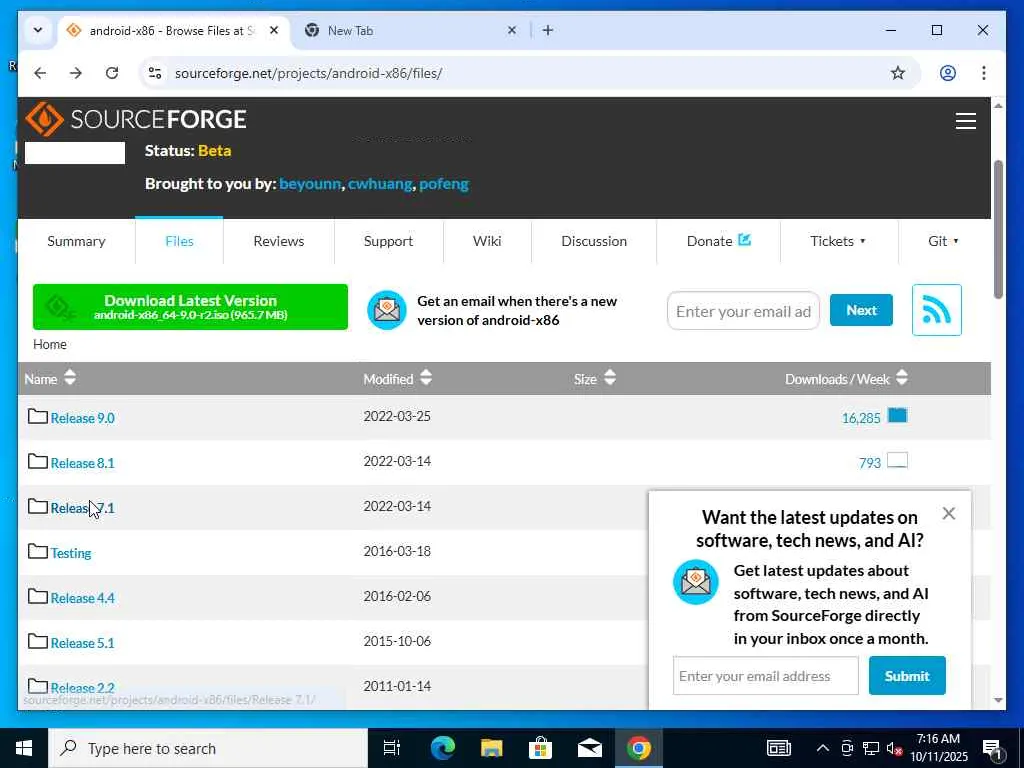Focus the top email input field
Viewport: 1024px width, 768px height.
click(743, 311)
